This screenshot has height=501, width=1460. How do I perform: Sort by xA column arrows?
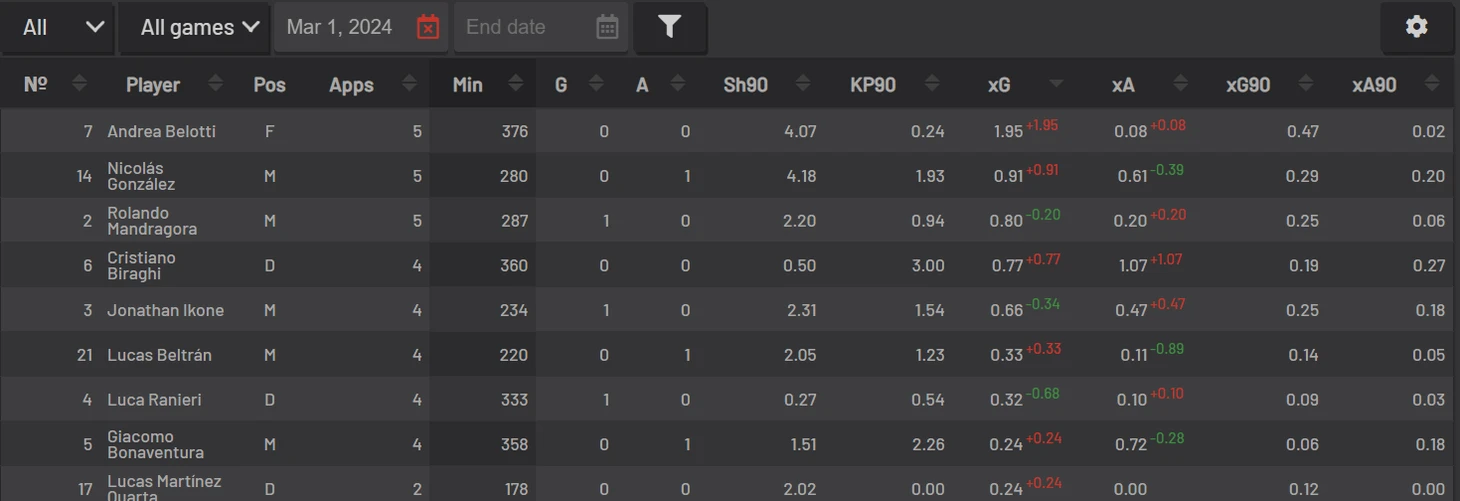click(1181, 84)
